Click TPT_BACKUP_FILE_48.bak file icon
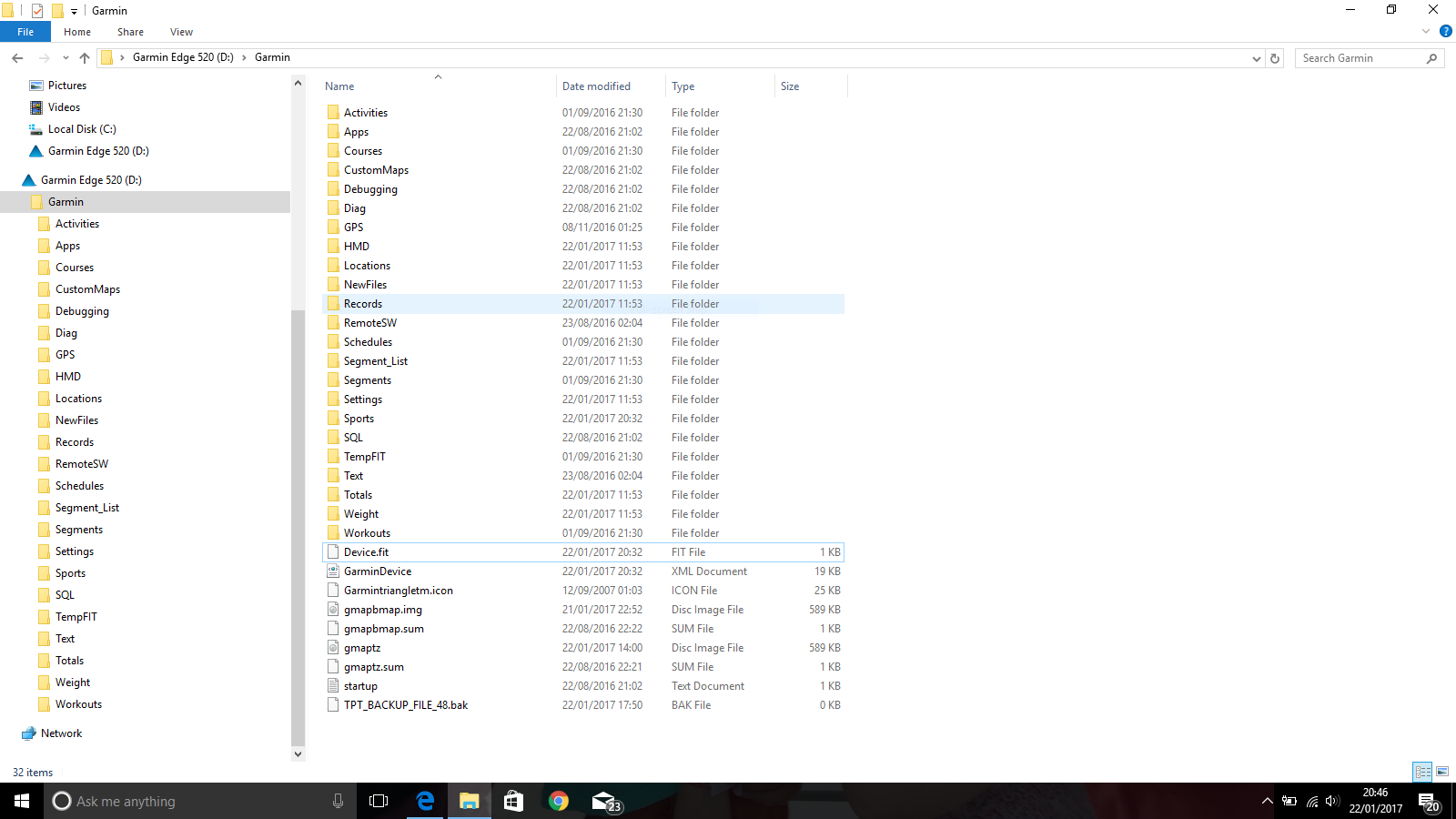 coord(333,705)
